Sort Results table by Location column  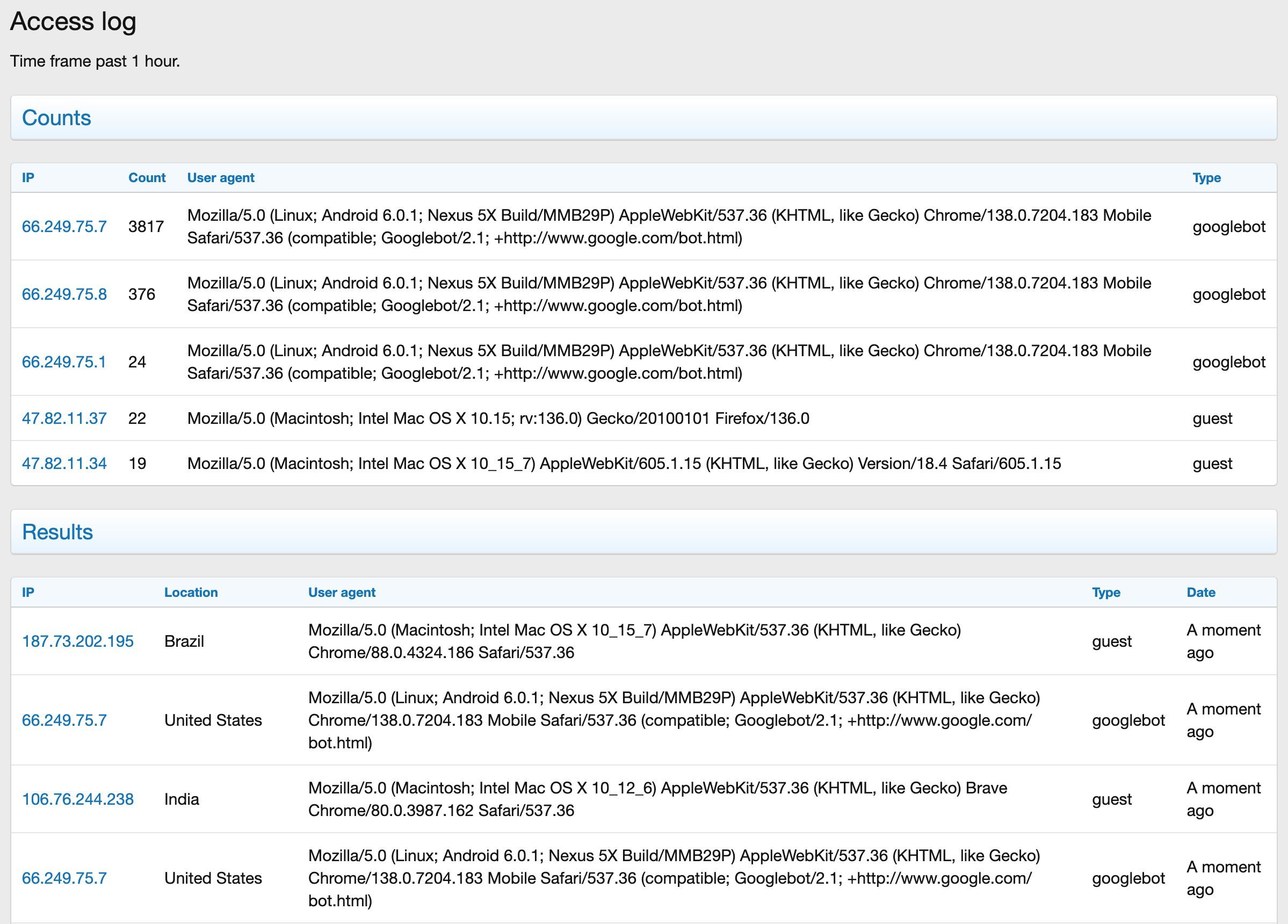point(191,593)
